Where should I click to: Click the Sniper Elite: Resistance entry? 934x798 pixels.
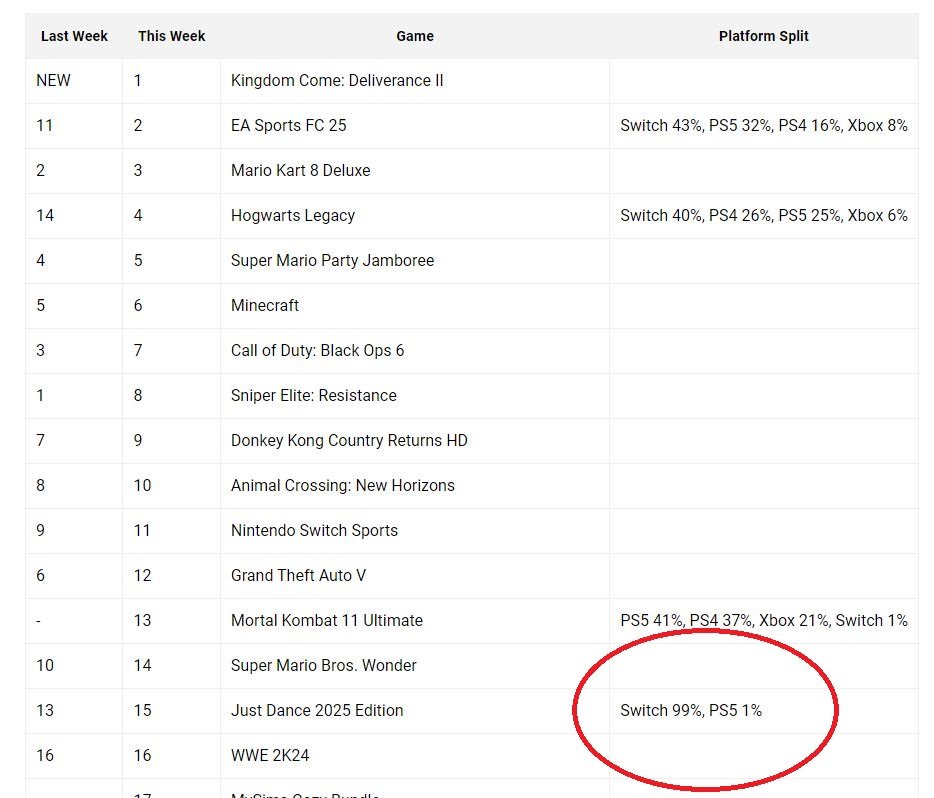pyautogui.click(x=313, y=396)
